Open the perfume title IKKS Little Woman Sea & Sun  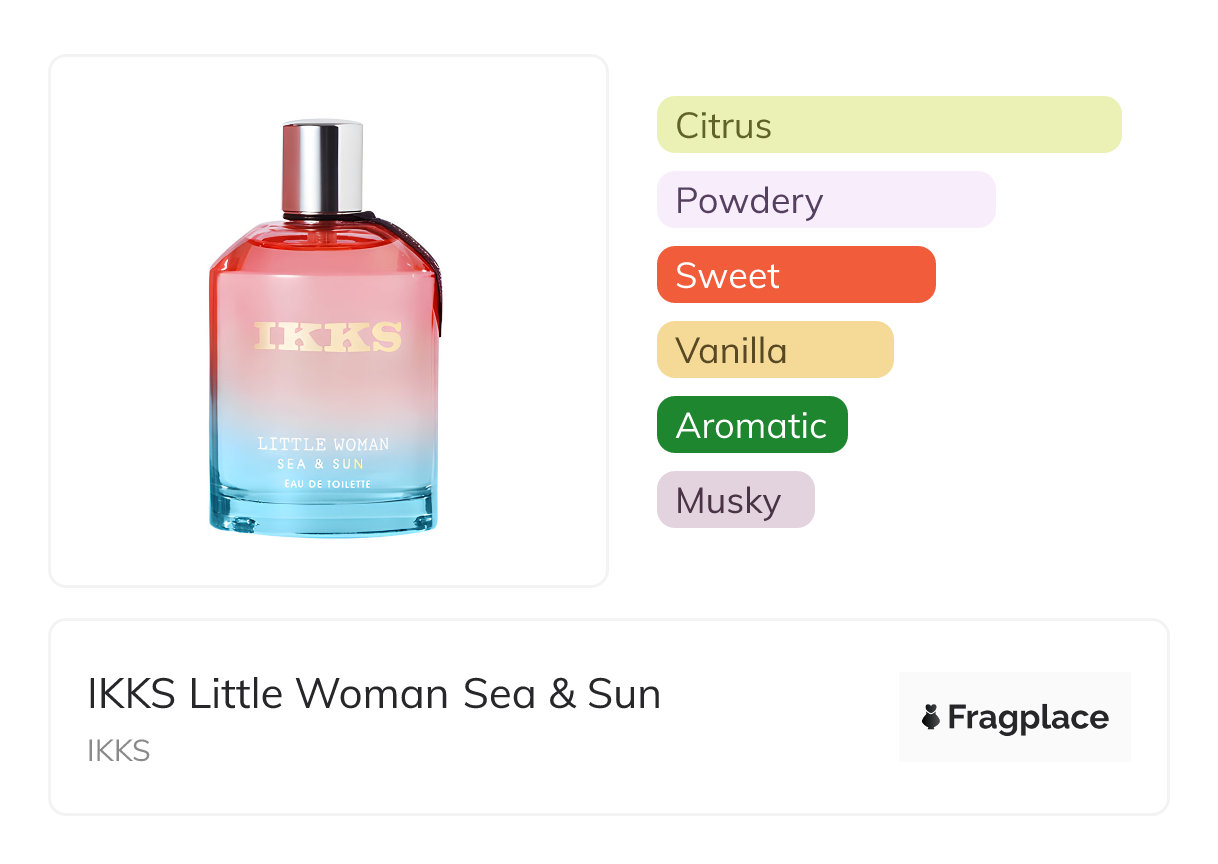click(374, 693)
